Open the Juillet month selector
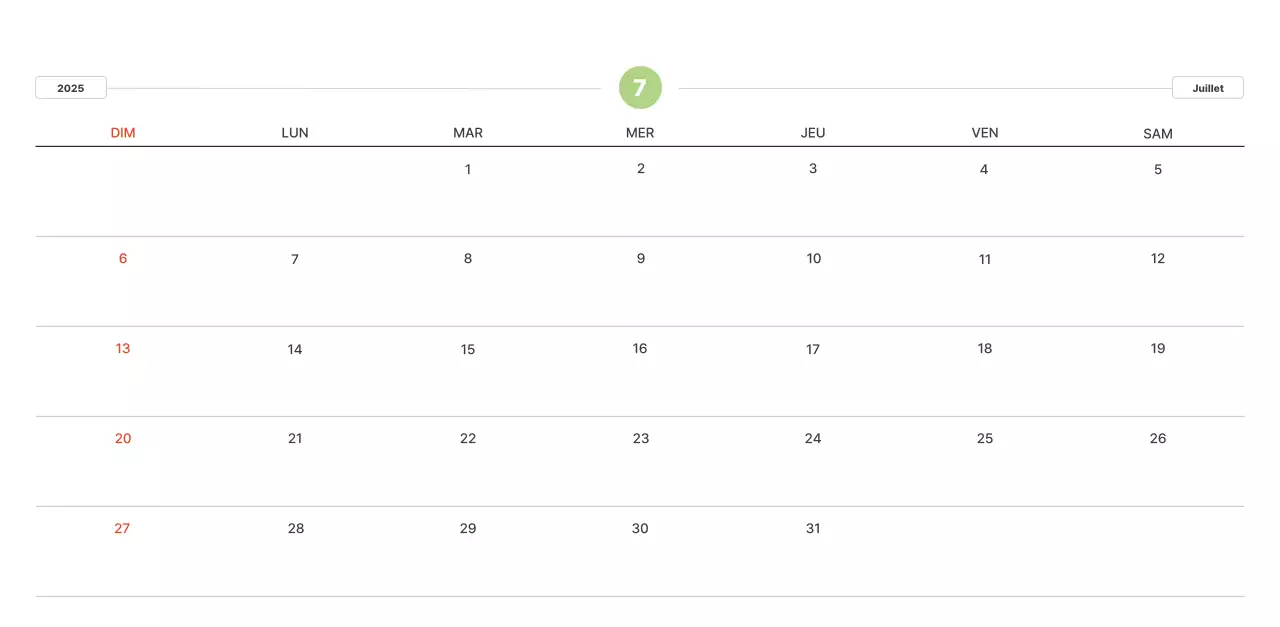The width and height of the screenshot is (1280, 627). pyautogui.click(x=1207, y=88)
